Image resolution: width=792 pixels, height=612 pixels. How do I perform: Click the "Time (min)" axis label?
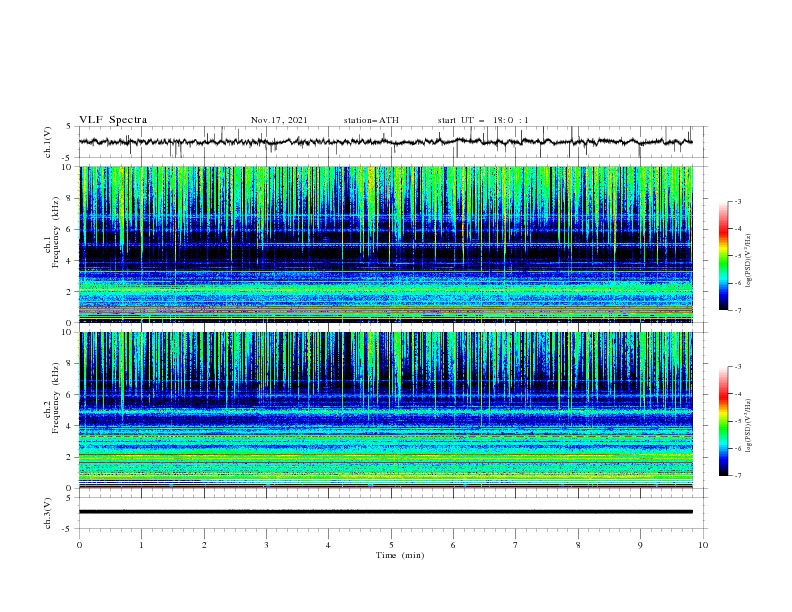coord(400,555)
